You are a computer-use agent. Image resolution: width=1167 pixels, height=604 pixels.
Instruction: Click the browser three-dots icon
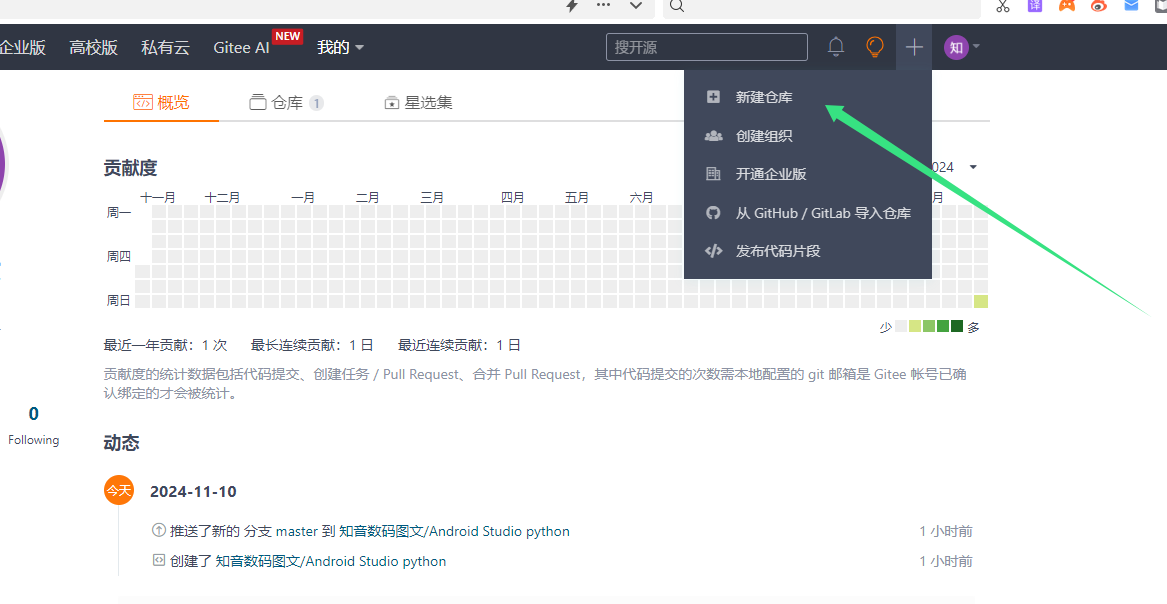[604, 4]
